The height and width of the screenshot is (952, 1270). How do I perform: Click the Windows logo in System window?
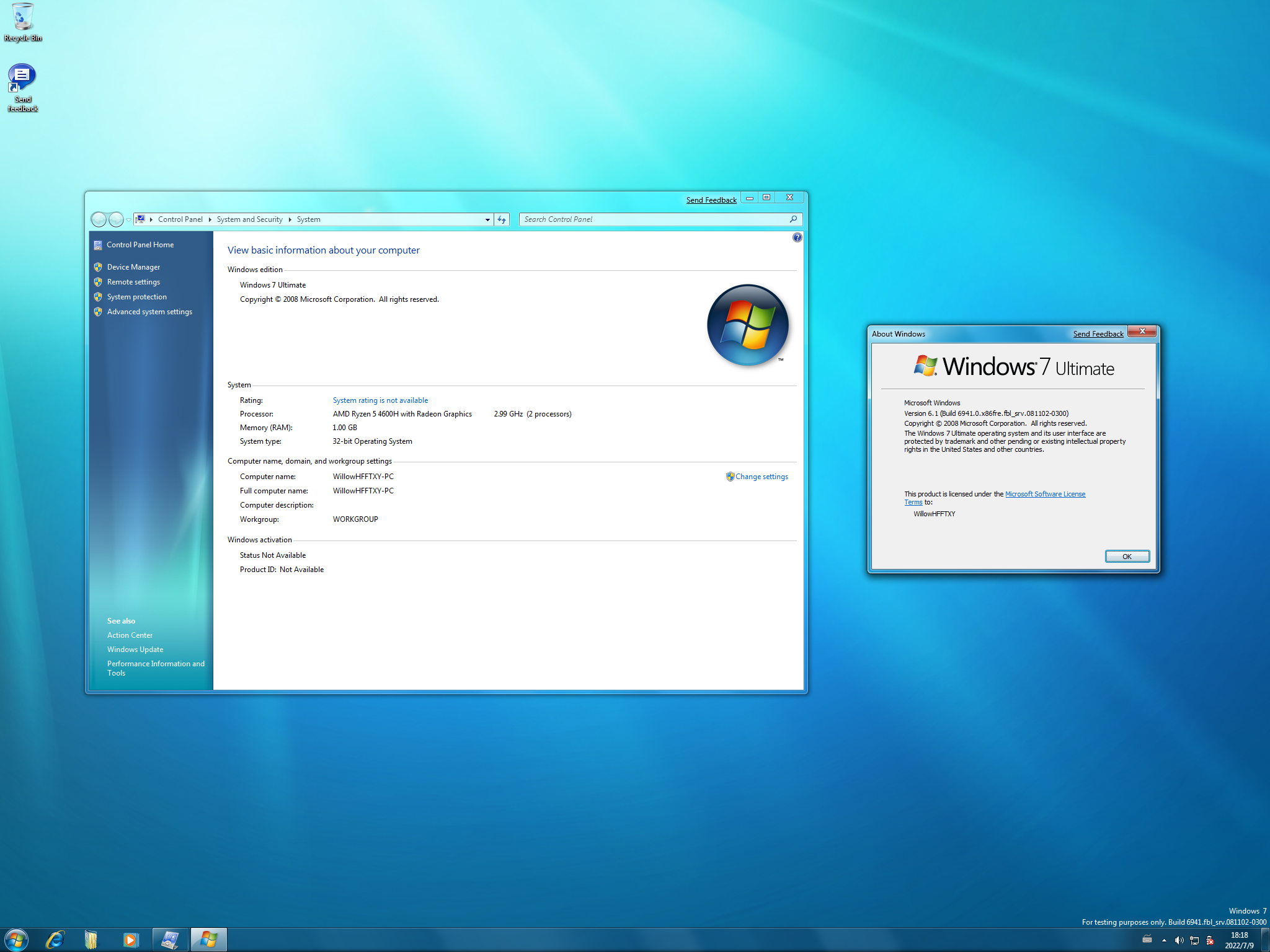(748, 325)
